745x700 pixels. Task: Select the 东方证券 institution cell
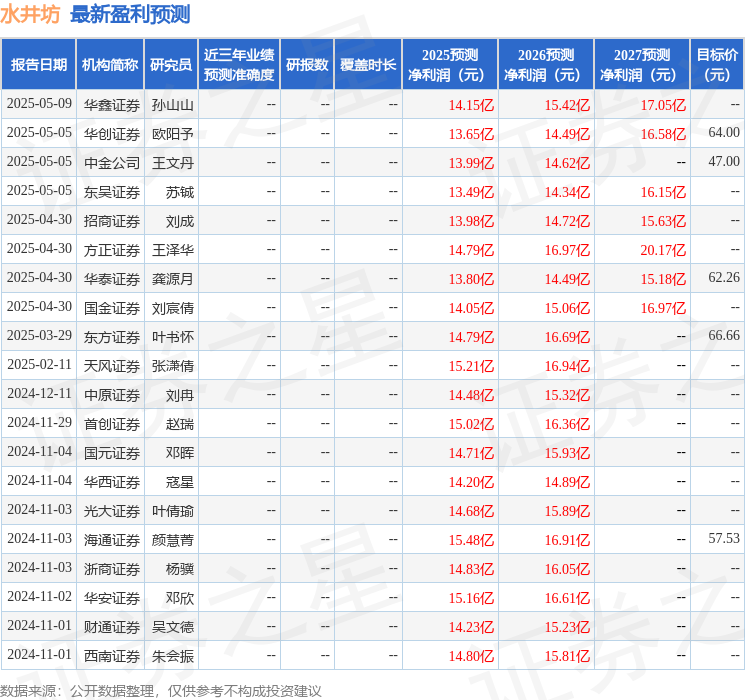112,336
